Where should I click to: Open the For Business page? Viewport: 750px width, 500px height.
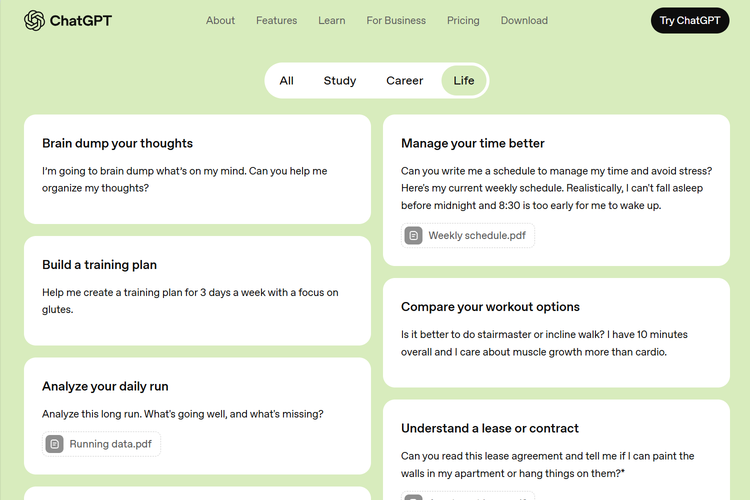point(396,20)
